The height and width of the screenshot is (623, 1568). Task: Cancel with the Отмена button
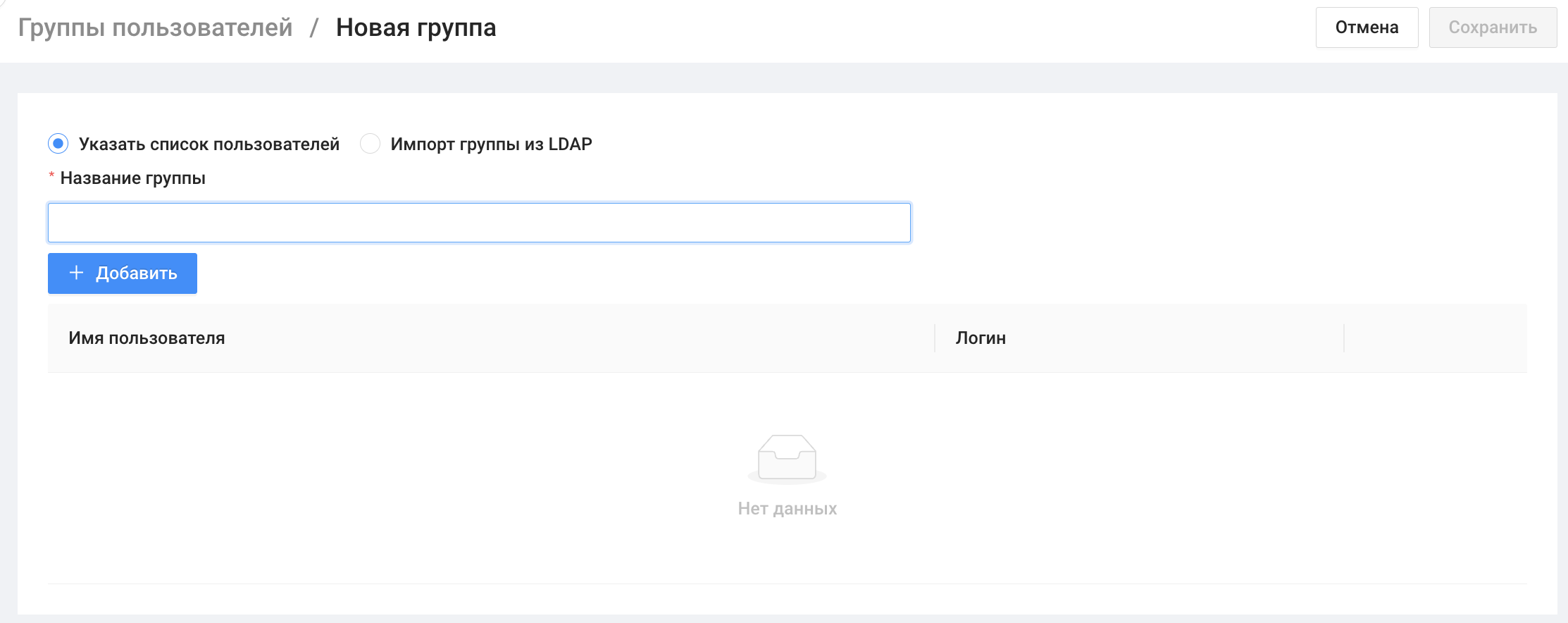1367,27
